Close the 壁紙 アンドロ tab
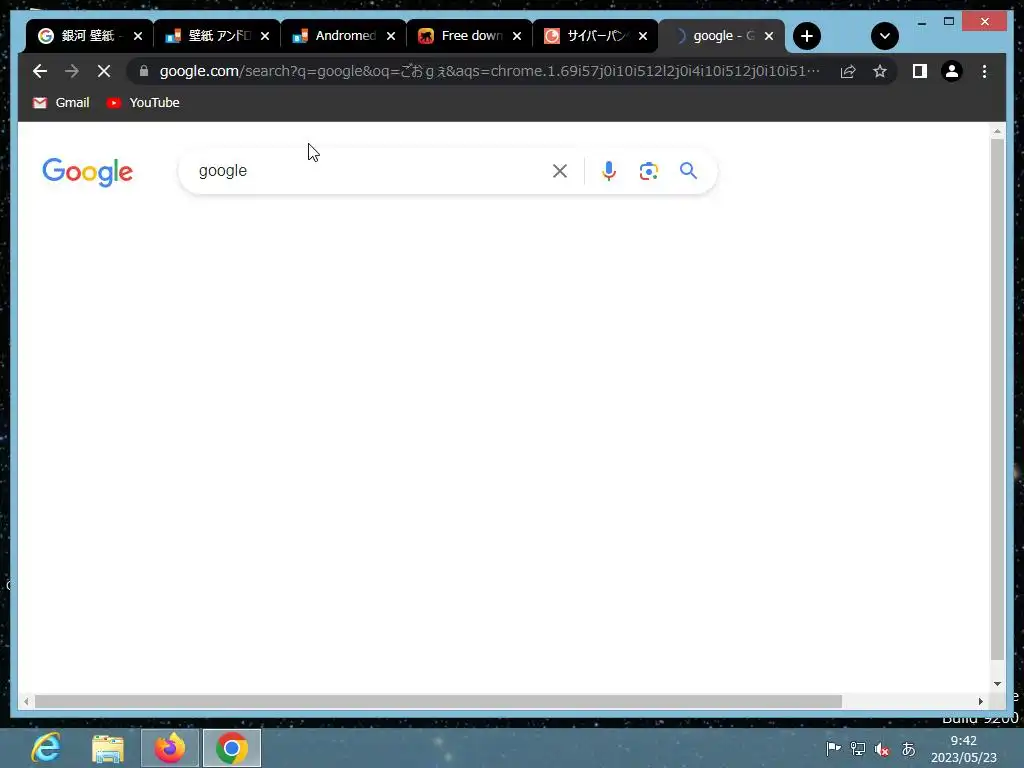 pos(264,36)
